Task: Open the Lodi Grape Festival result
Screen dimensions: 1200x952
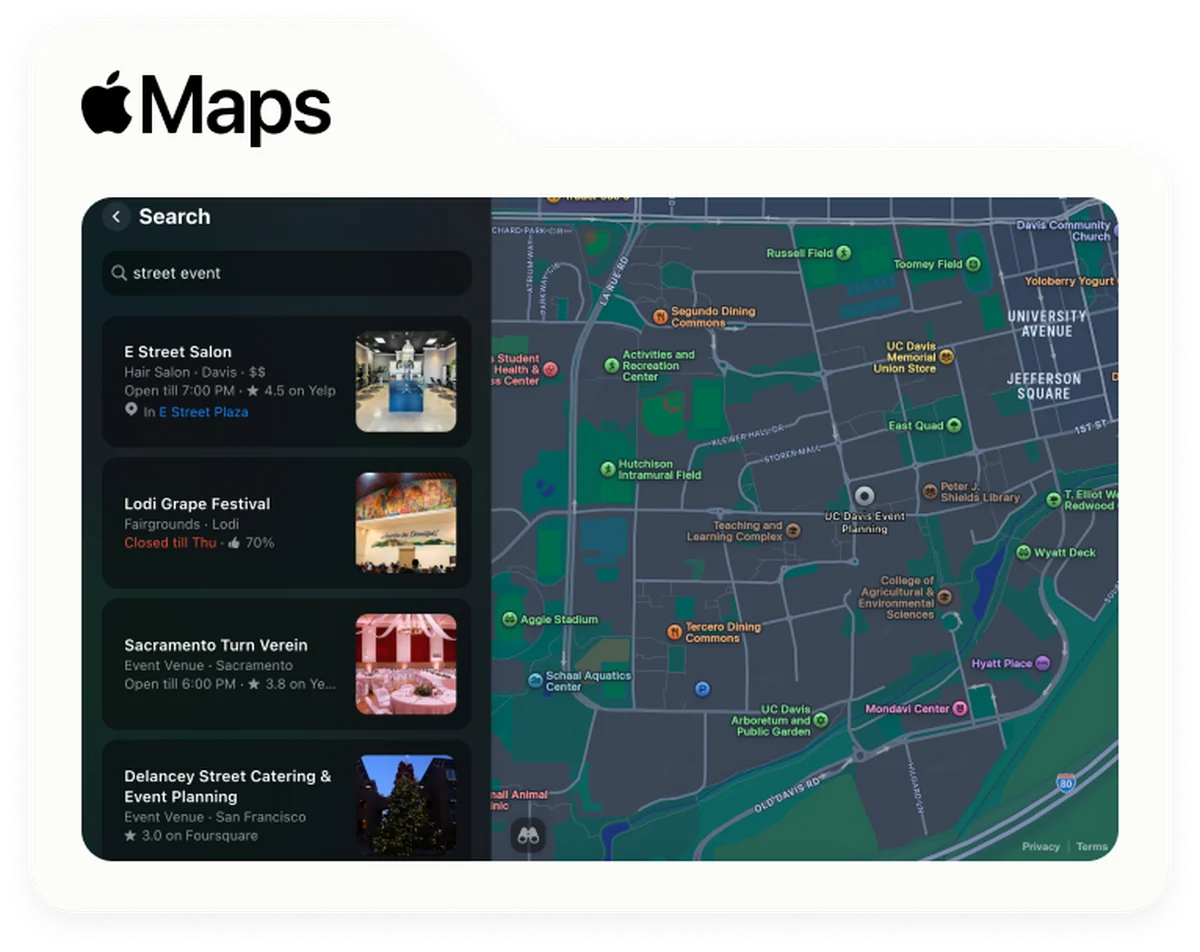Action: (x=287, y=523)
